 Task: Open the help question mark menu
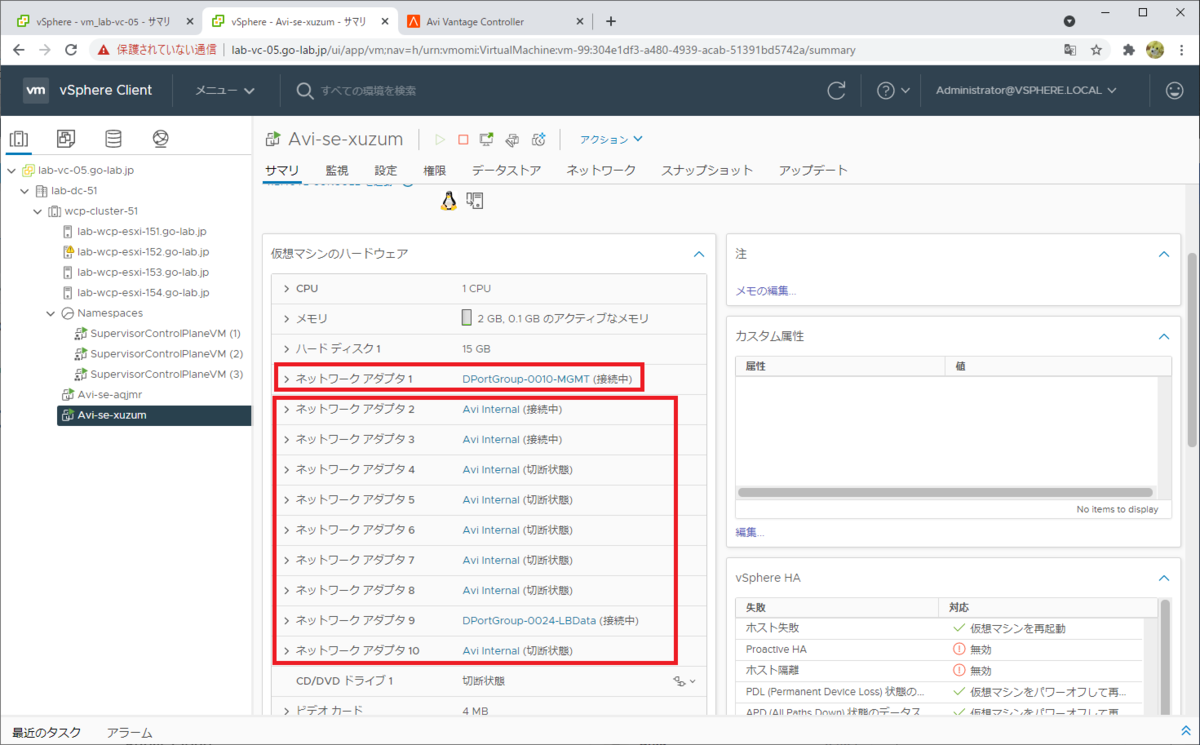pos(892,90)
